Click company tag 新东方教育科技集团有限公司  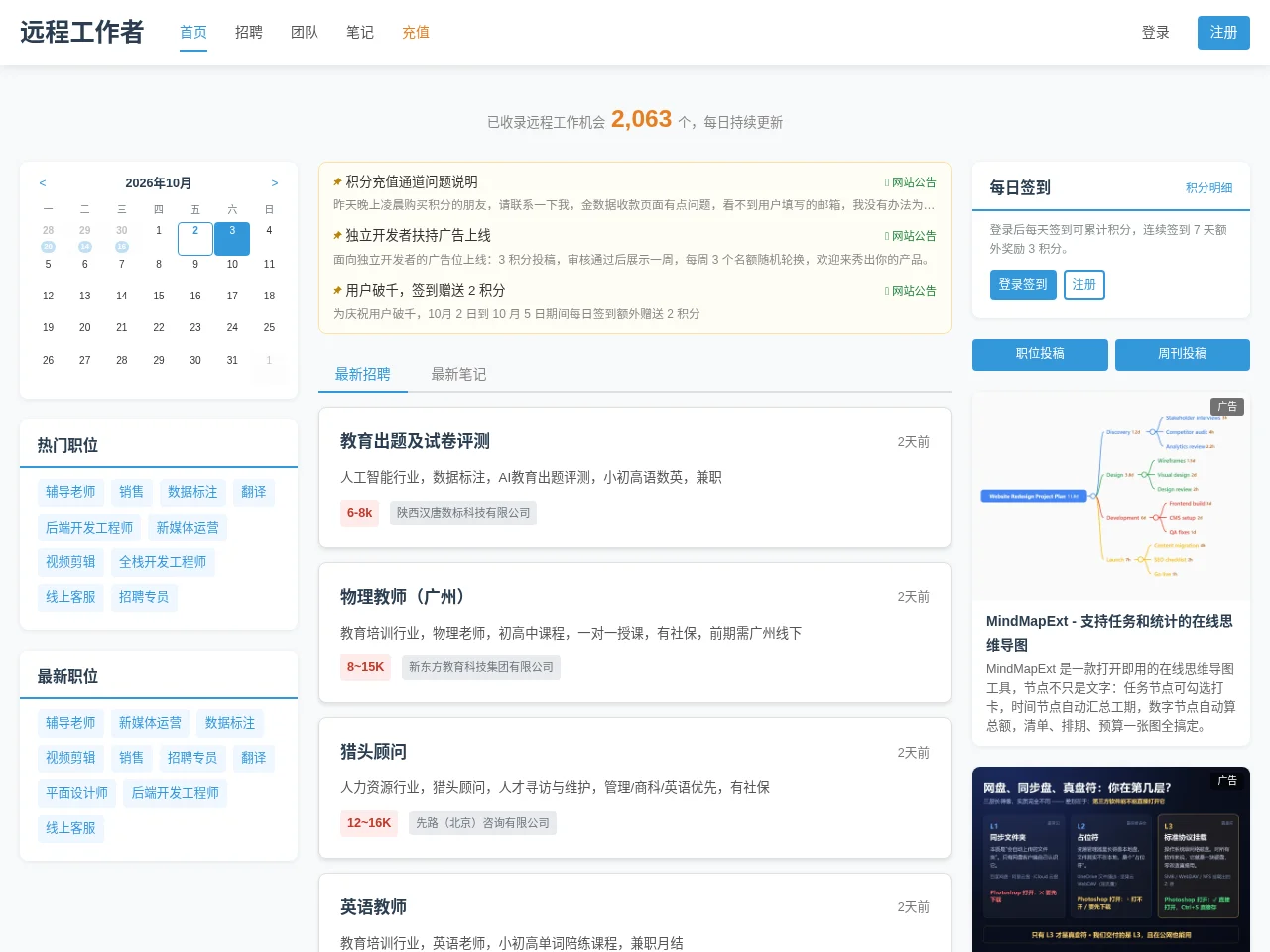coord(481,667)
